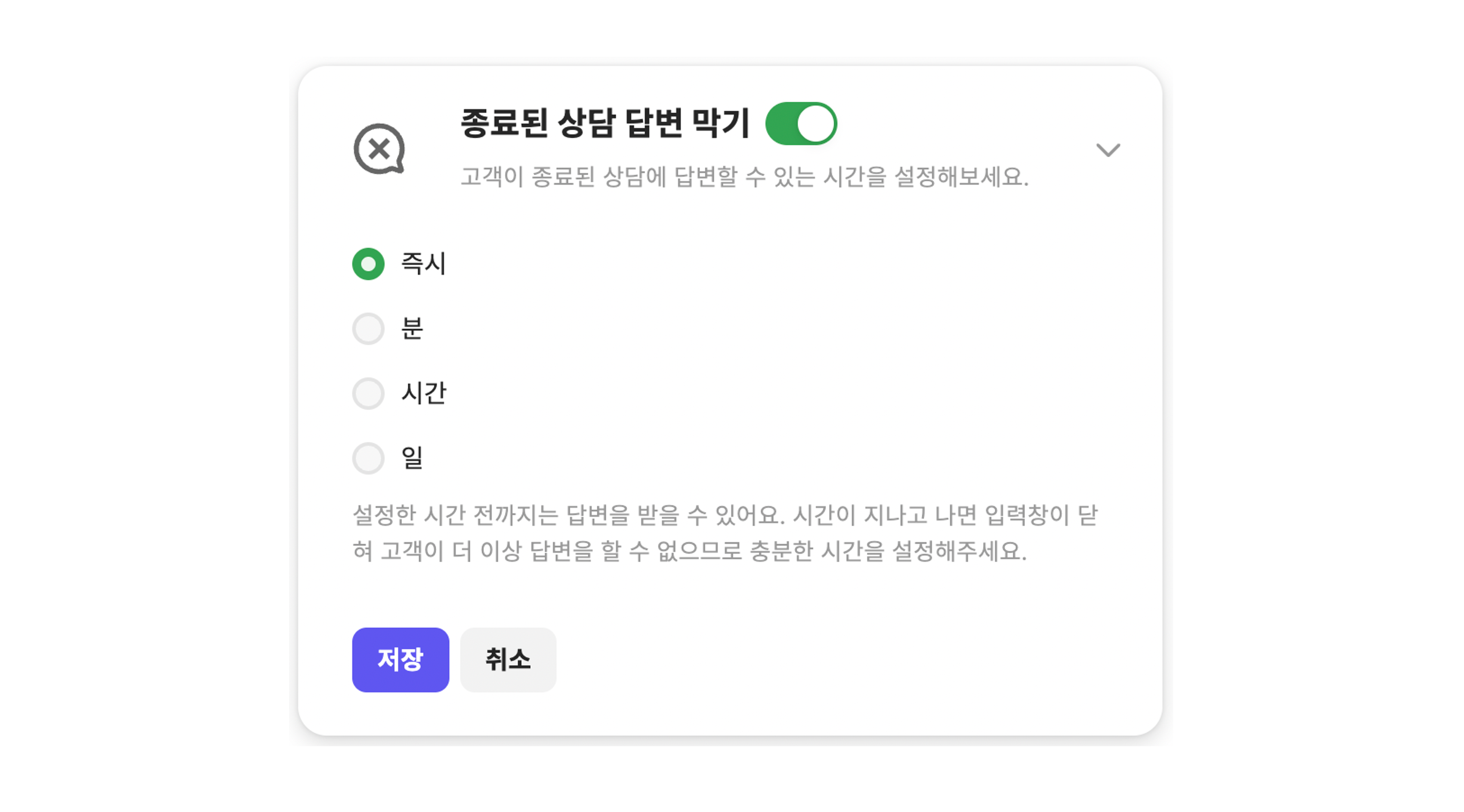Select the 분 radio button circle

[x=368, y=328]
